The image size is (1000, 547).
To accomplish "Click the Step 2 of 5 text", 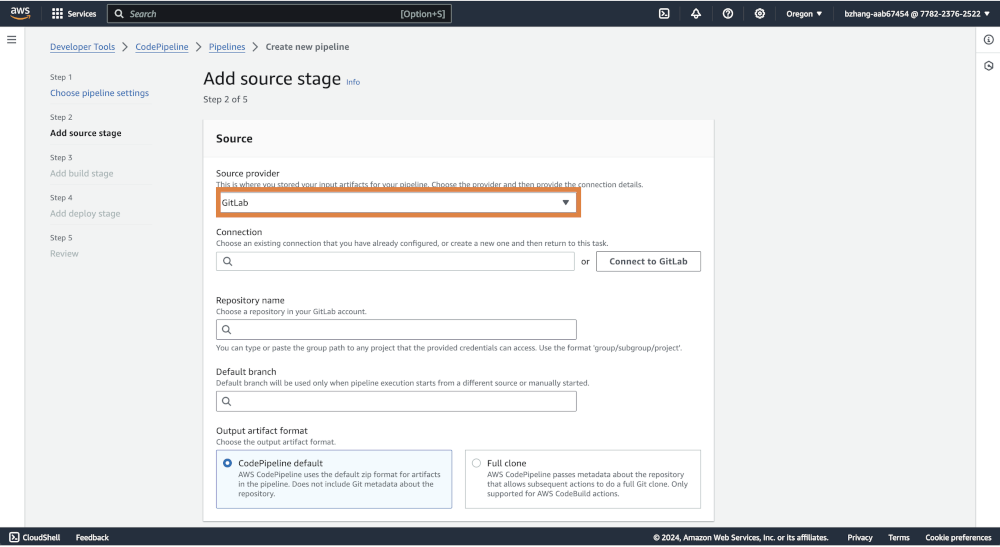I will (x=225, y=99).
